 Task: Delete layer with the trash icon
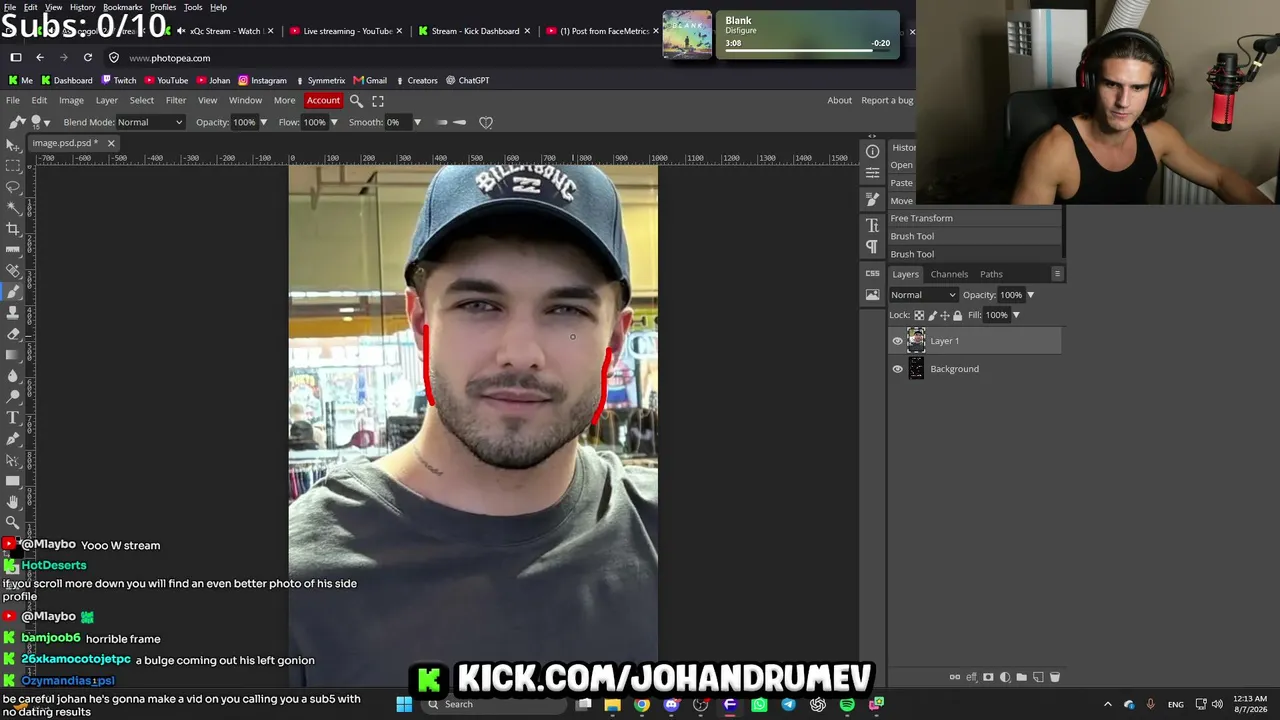[1054, 677]
